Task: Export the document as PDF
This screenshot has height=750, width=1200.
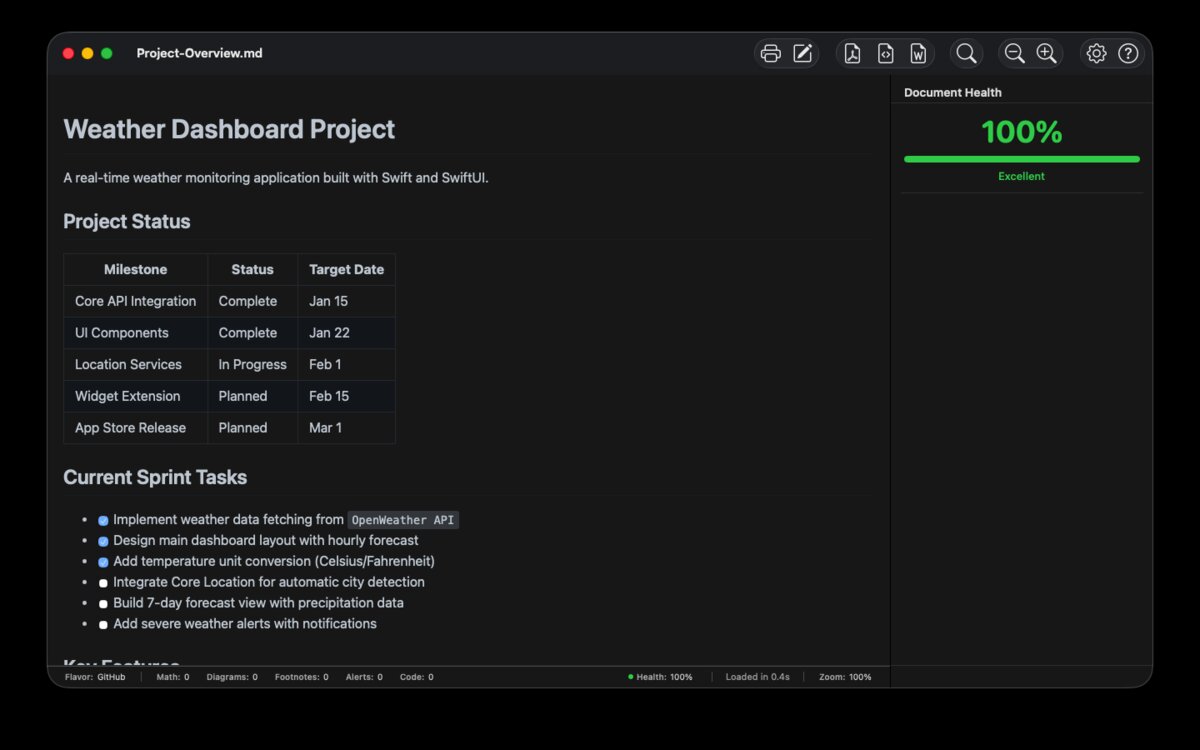Action: [852, 53]
